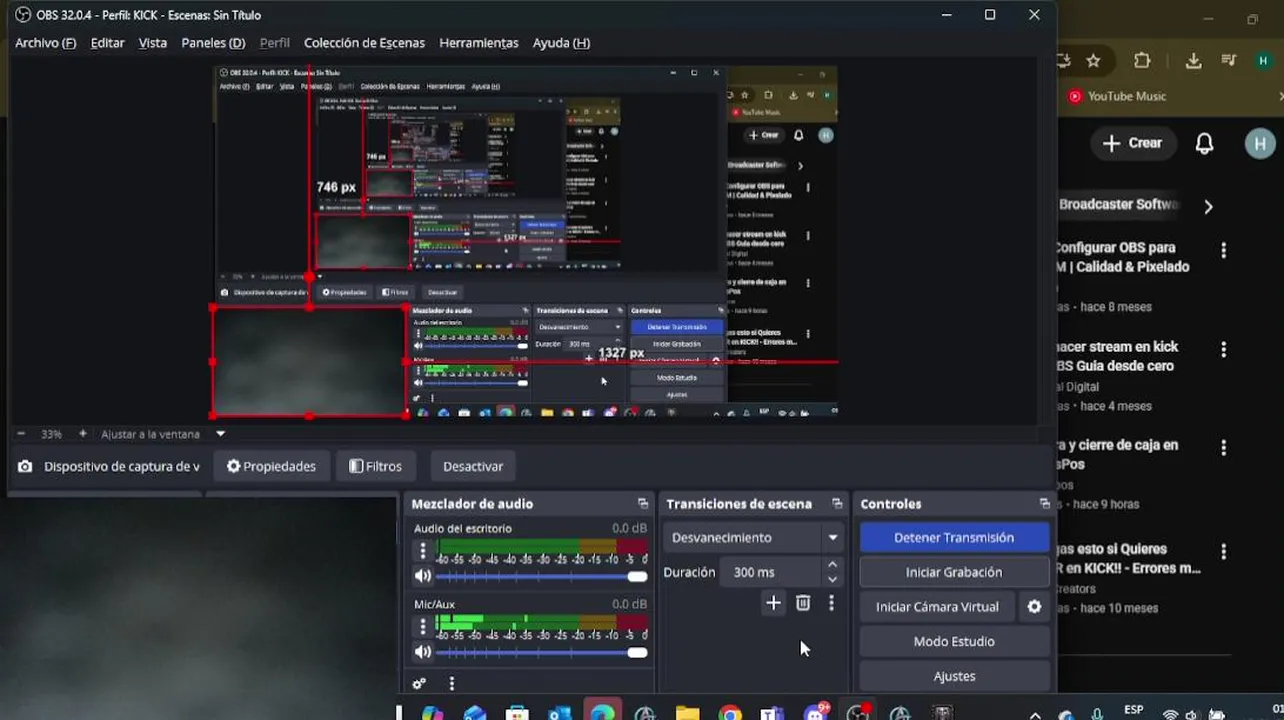
Task: Open YouTube notifications bell
Action: [1205, 143]
